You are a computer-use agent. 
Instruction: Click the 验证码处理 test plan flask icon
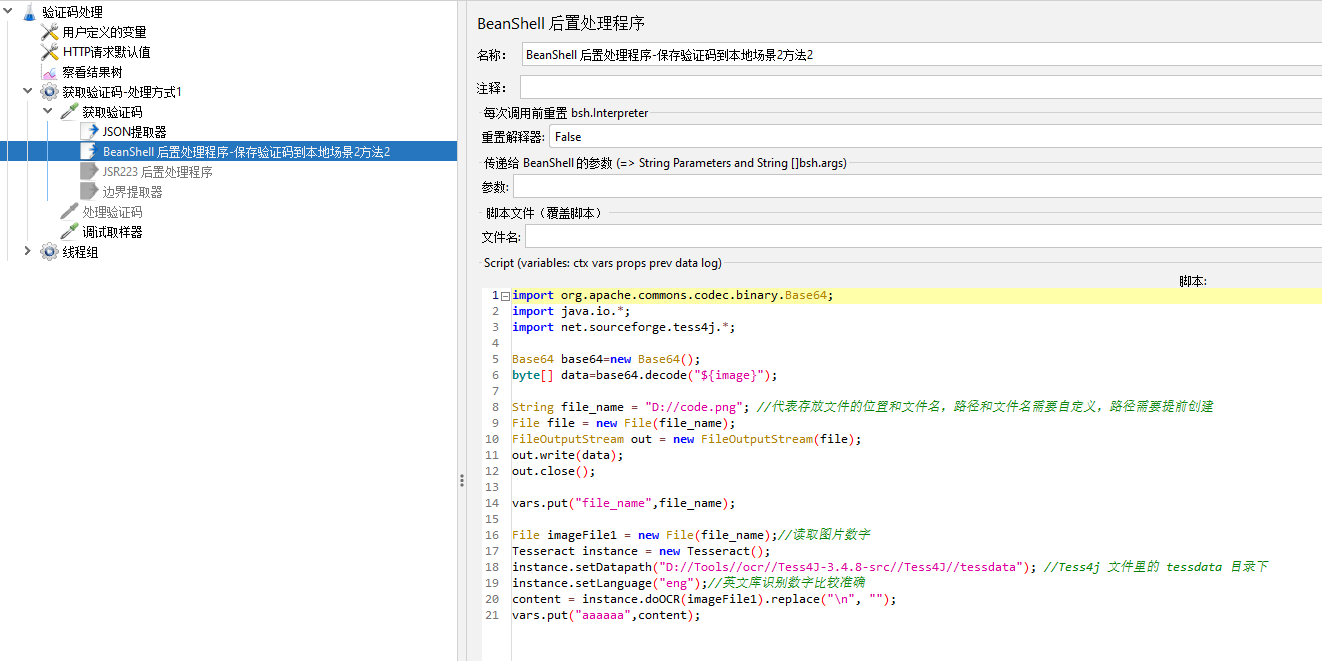(29, 12)
